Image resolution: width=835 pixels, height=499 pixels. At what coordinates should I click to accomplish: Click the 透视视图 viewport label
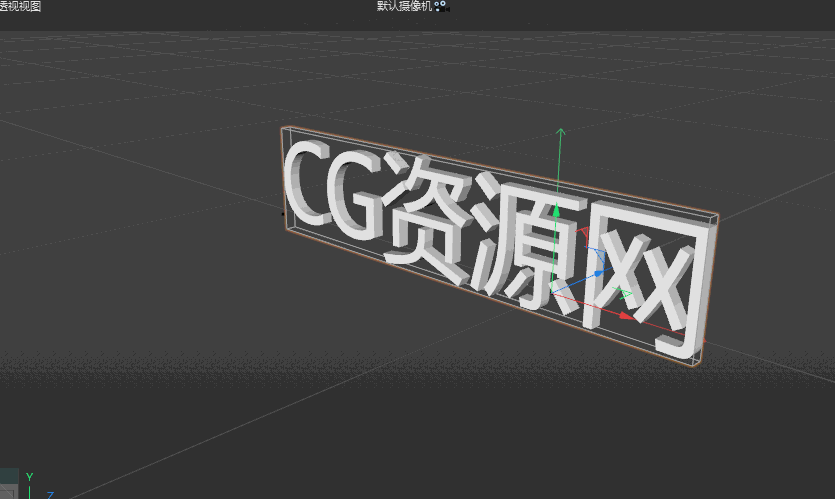point(20,6)
